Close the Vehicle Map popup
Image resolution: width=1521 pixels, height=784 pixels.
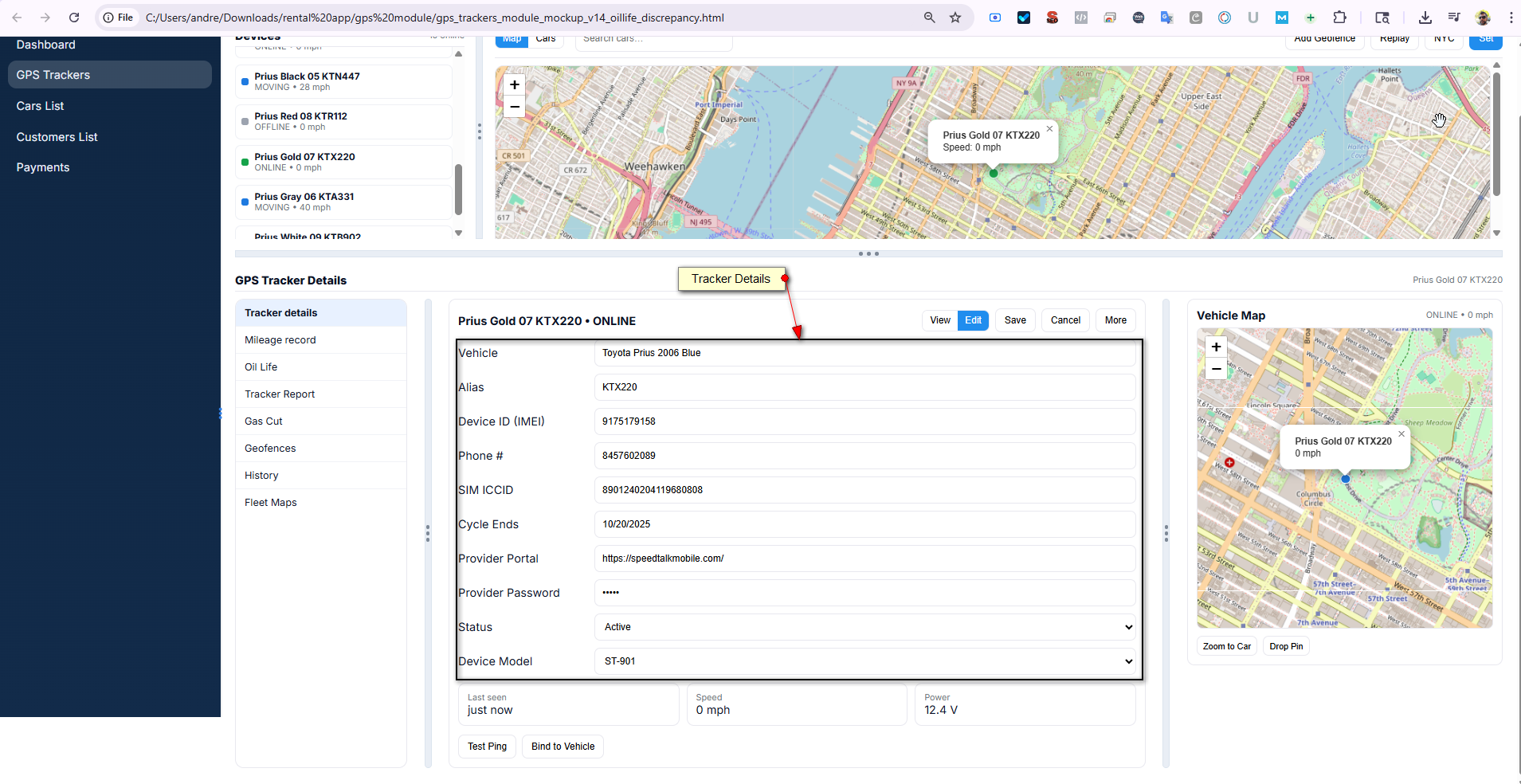1401,434
